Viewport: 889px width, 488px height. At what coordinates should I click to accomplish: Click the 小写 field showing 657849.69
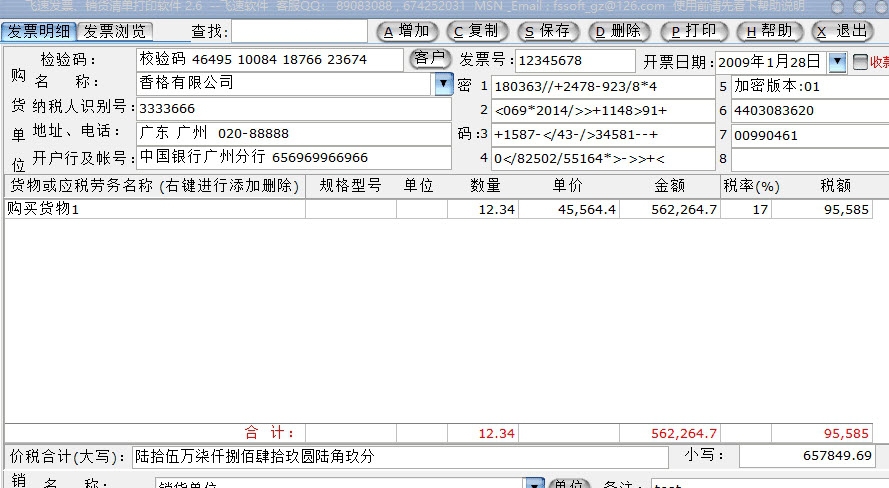807,456
